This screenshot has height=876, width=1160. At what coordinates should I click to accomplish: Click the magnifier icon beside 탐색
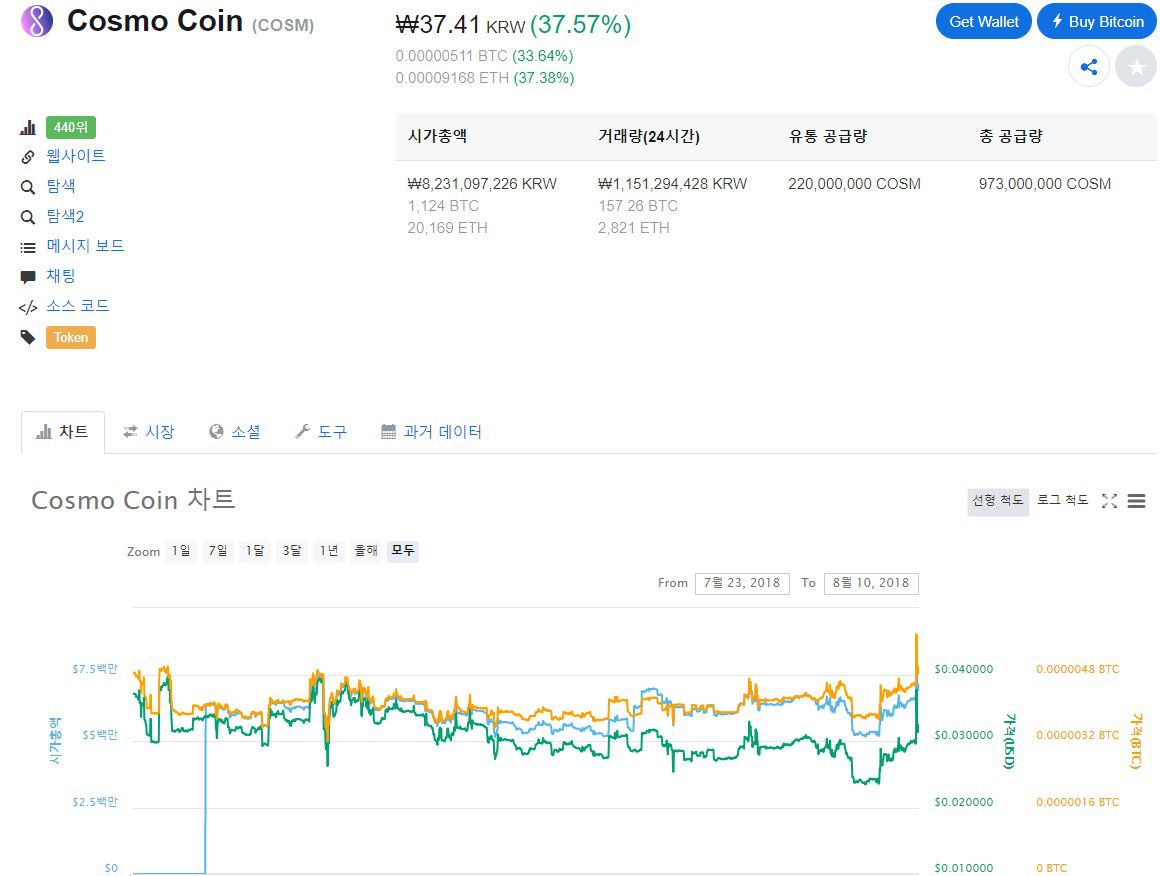tap(27, 187)
